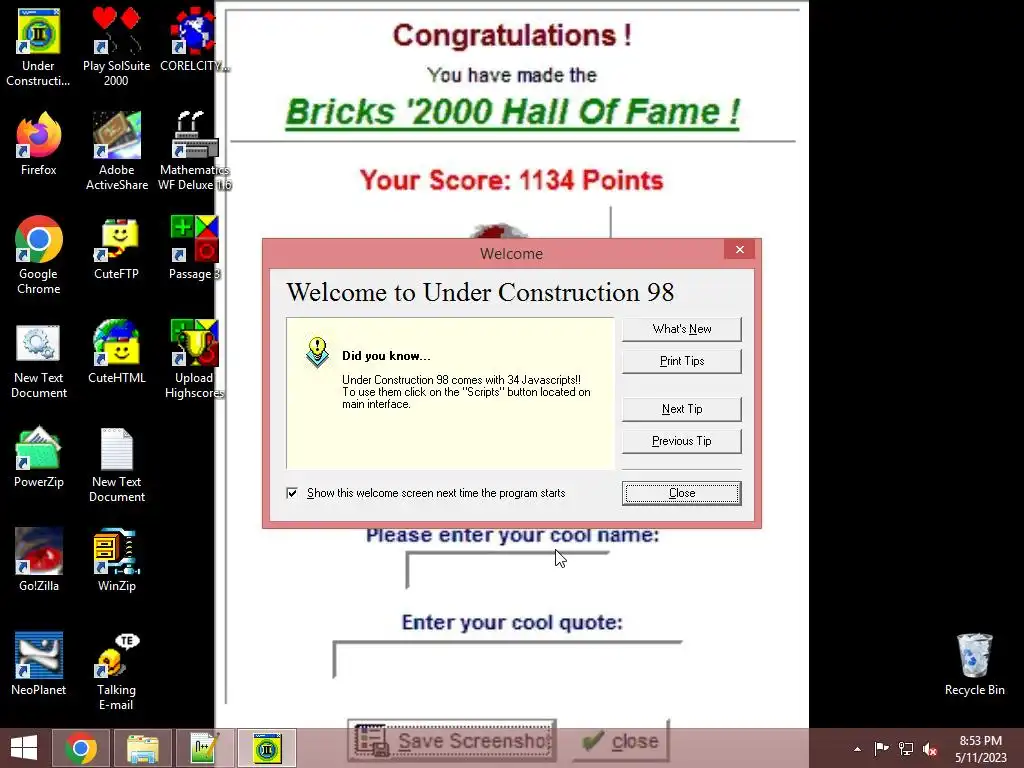Close the Welcome dialog with the X
Screen dimensions: 1024x768
pyautogui.click(x=739, y=249)
